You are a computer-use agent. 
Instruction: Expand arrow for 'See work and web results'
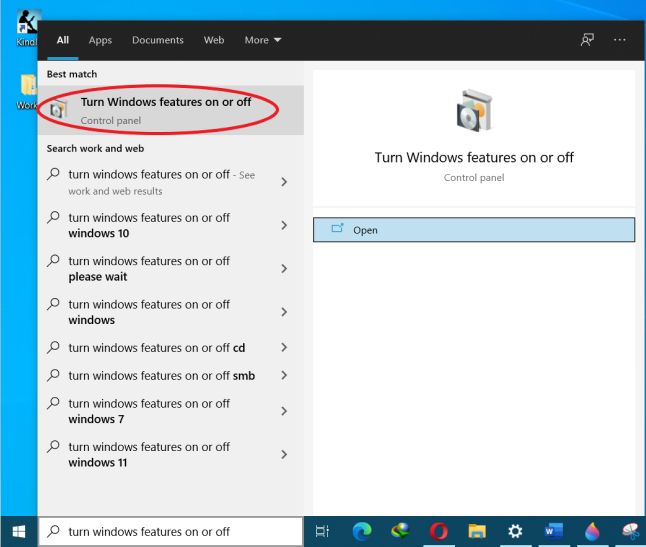(x=284, y=182)
